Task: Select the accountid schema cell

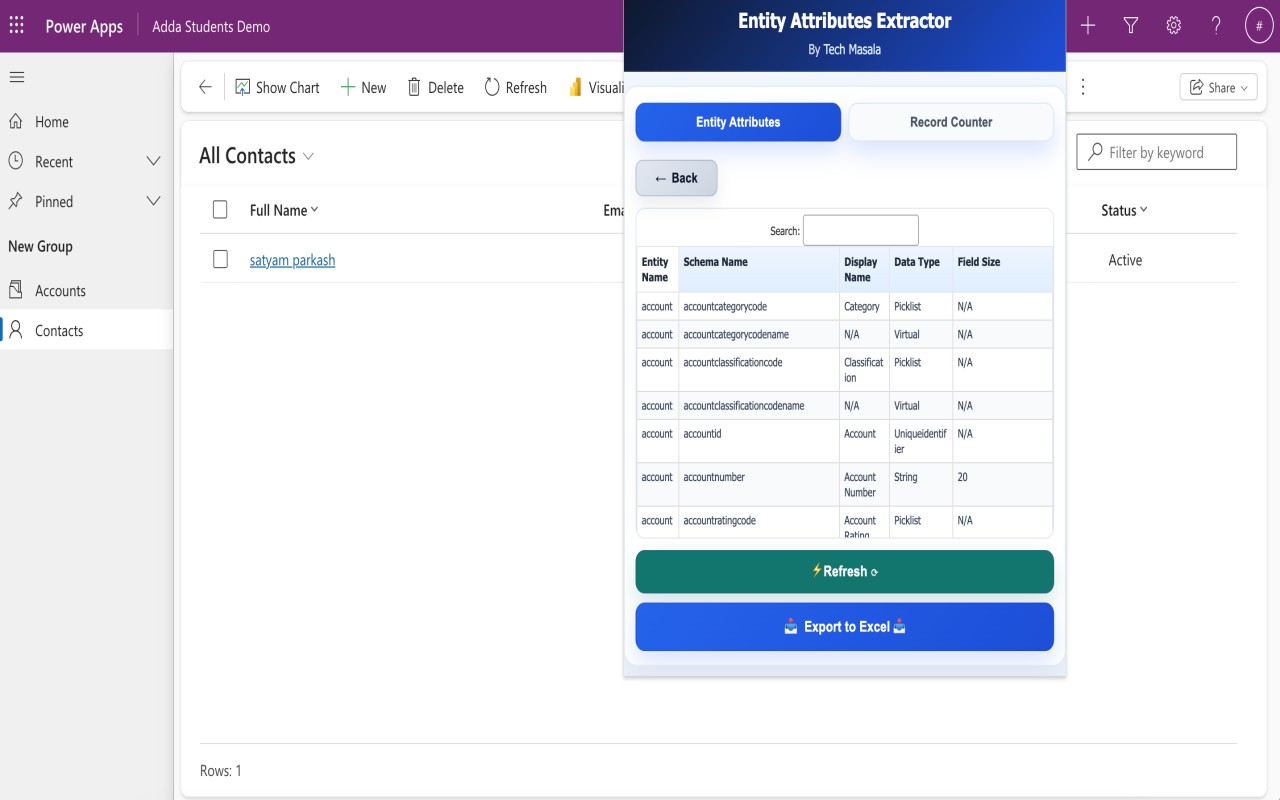Action: click(759, 441)
